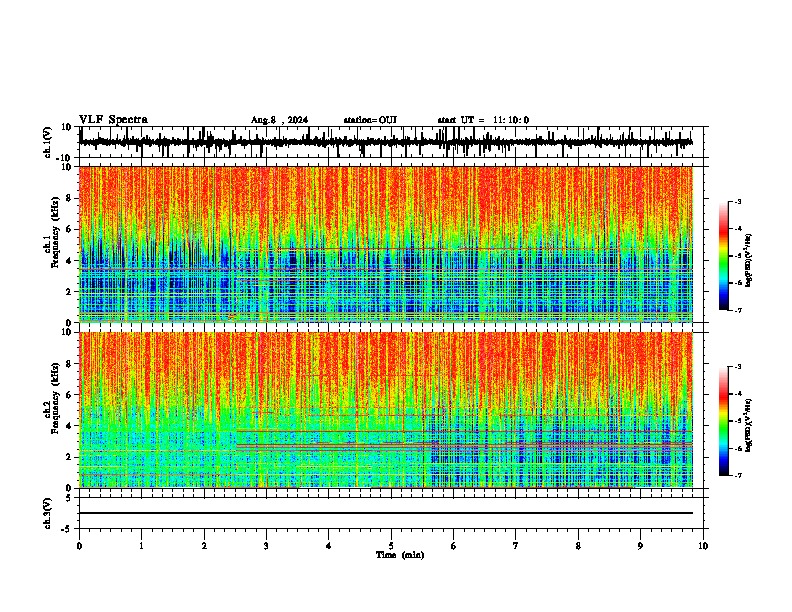
Task: Click time axis tick label "1"
Action: click(142, 546)
